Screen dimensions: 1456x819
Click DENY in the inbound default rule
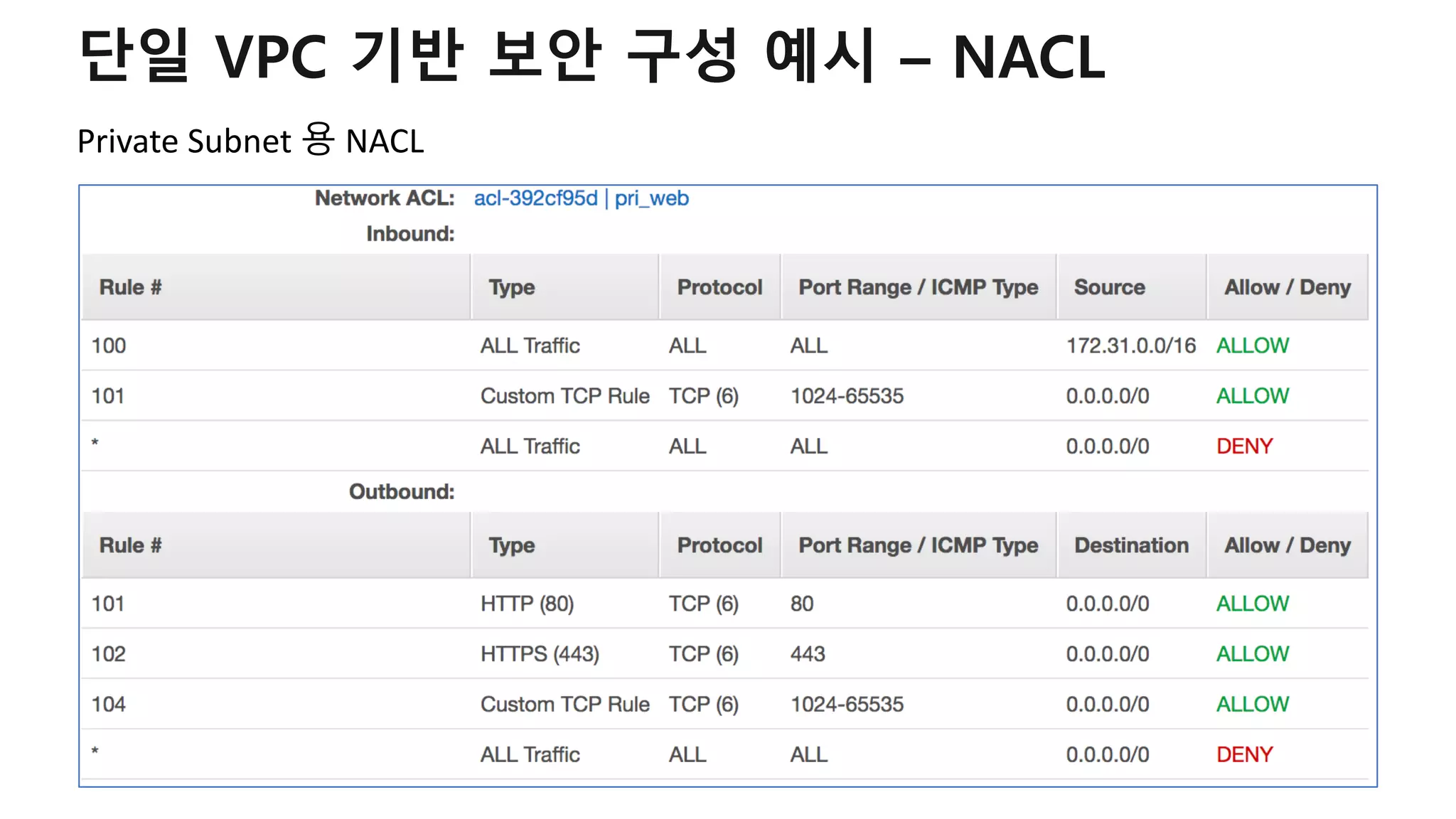[1244, 446]
